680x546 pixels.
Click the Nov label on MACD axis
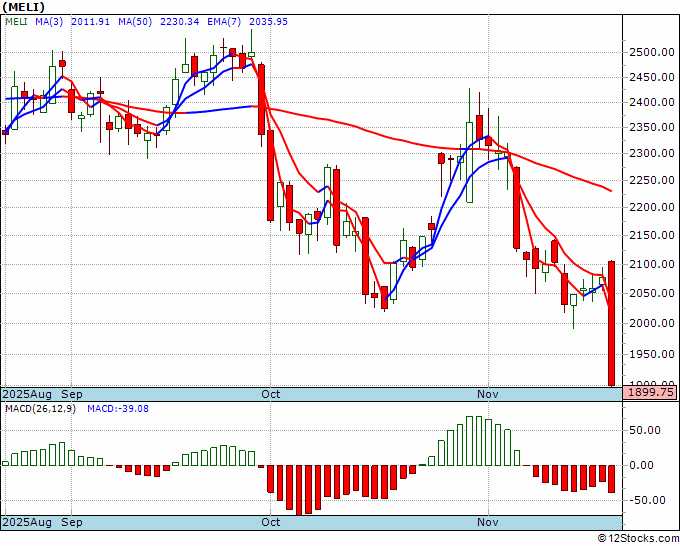(488, 522)
